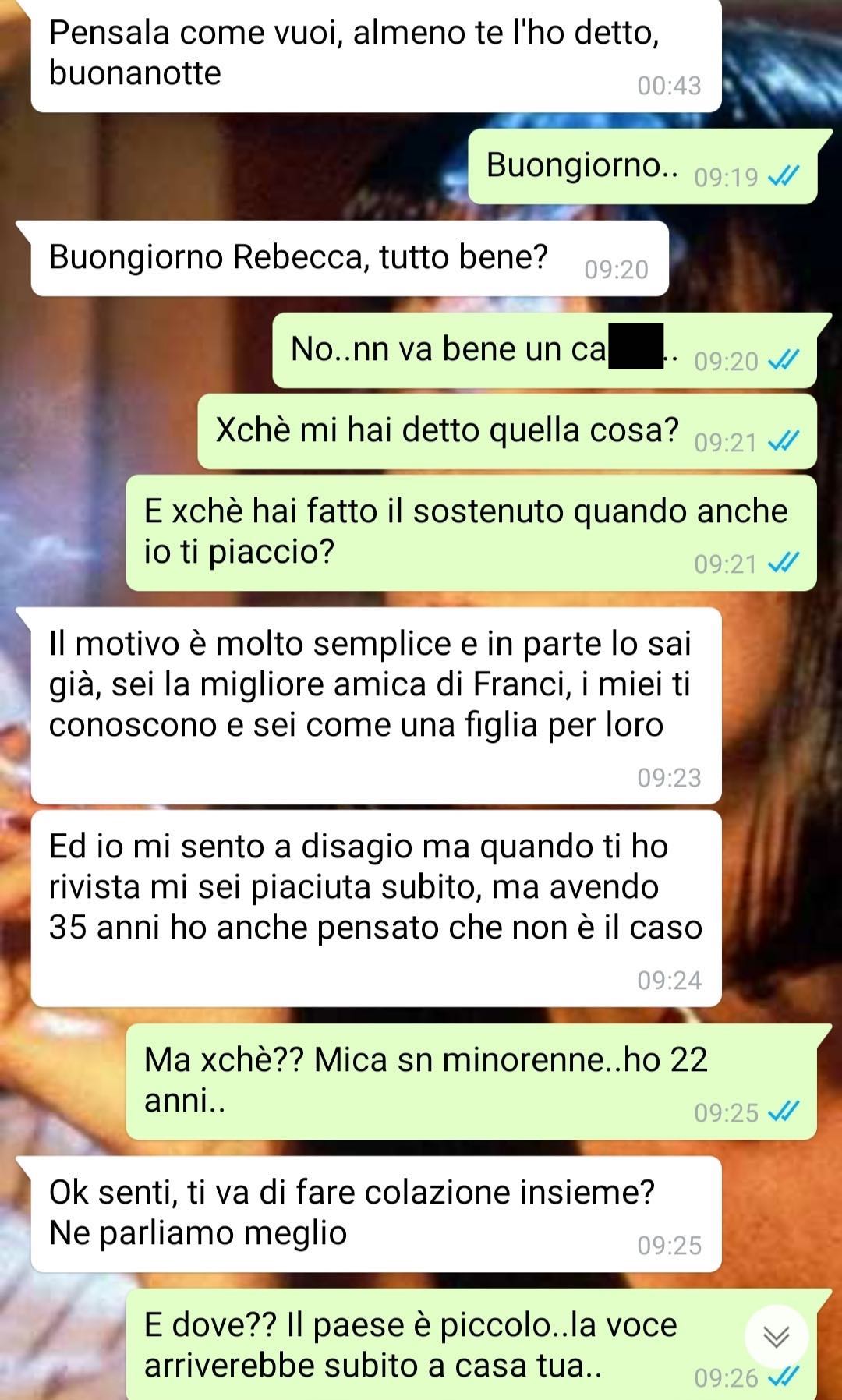
Task: Tap read receipt checkmarks on 'Buongiorno..' message
Action: pyautogui.click(x=783, y=177)
